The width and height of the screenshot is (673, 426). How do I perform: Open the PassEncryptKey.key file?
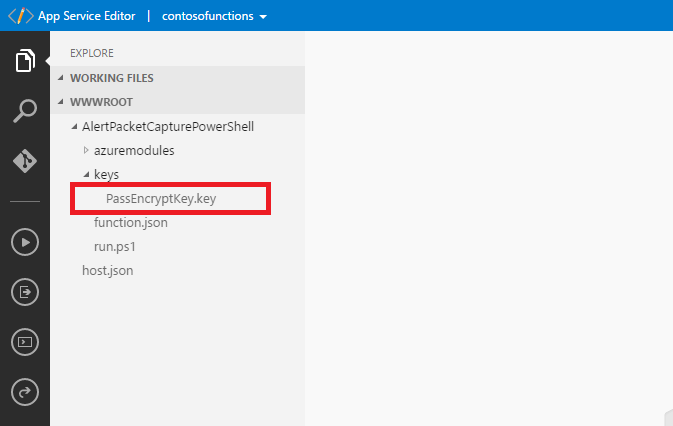(x=160, y=198)
